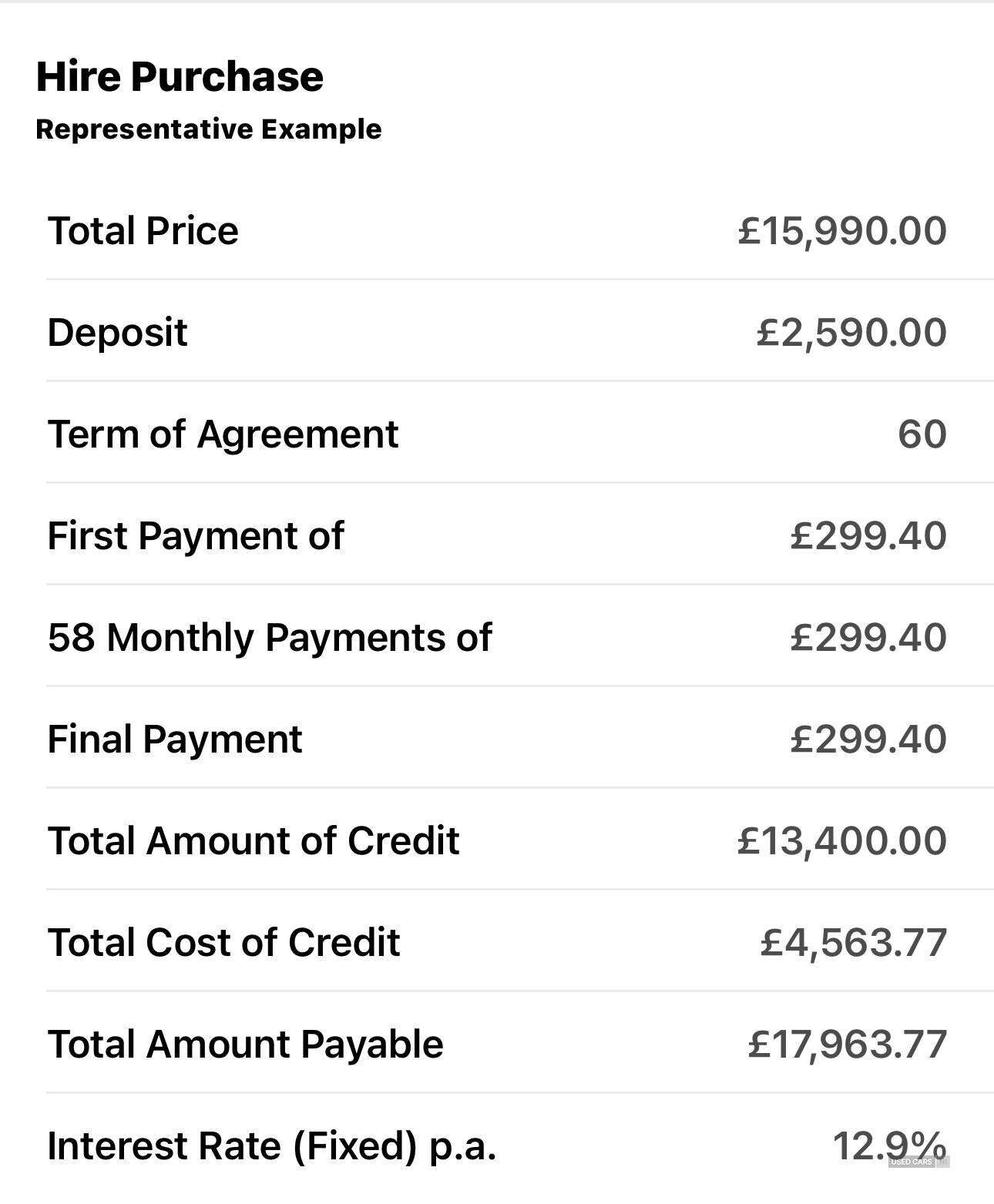
Task: Select the £2,590.00 deposit amount
Action: [x=851, y=333]
